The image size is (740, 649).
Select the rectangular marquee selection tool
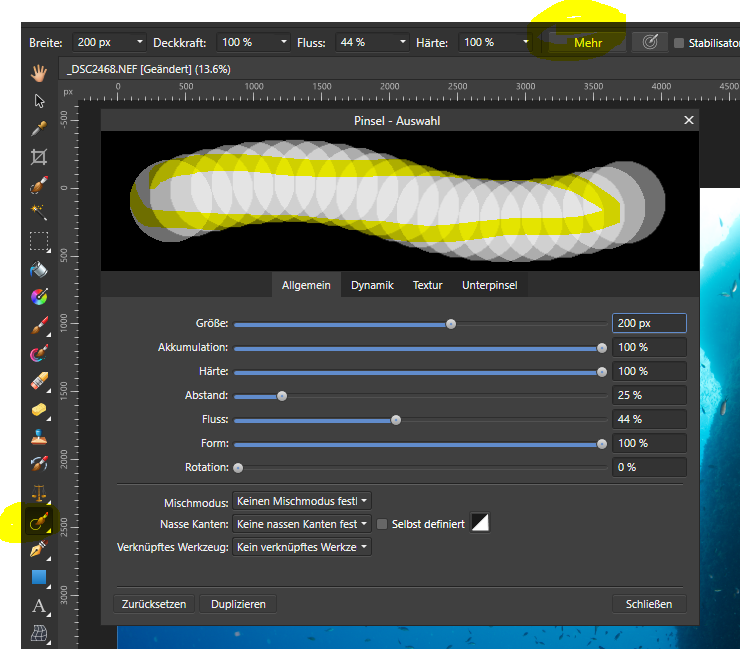(x=39, y=240)
